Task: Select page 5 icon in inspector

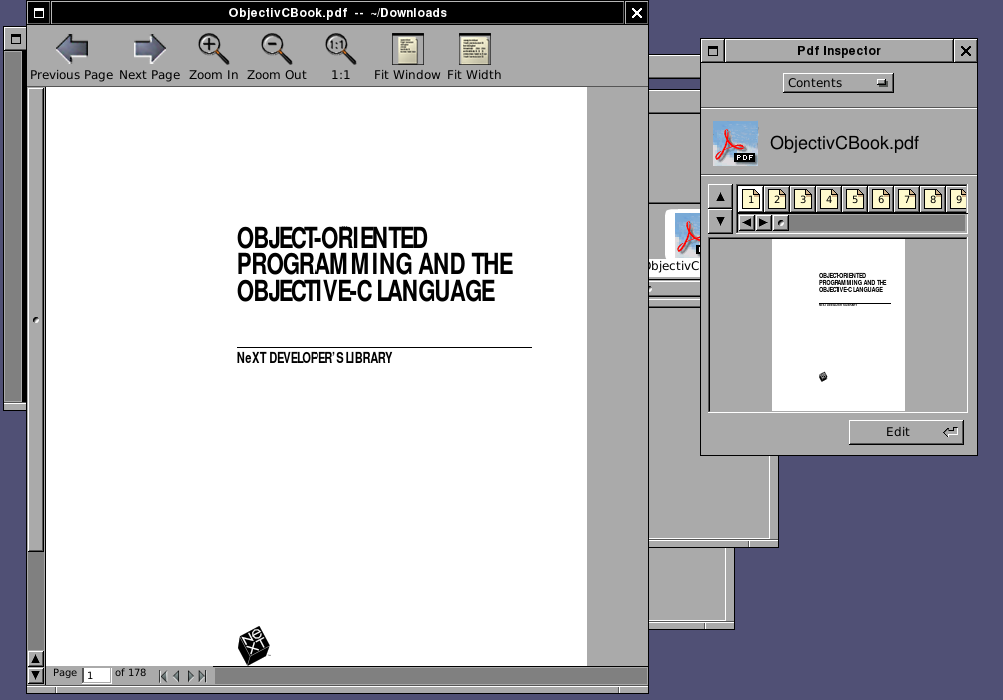Action: pyautogui.click(x=855, y=199)
